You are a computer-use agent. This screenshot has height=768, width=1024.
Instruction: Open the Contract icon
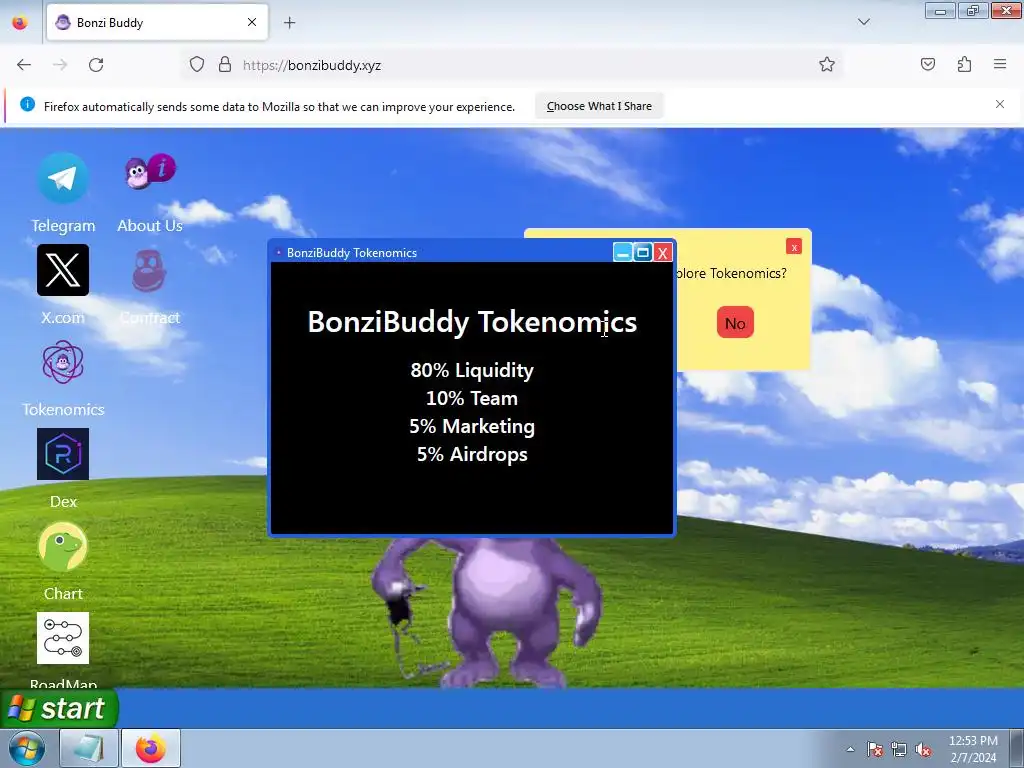[150, 270]
